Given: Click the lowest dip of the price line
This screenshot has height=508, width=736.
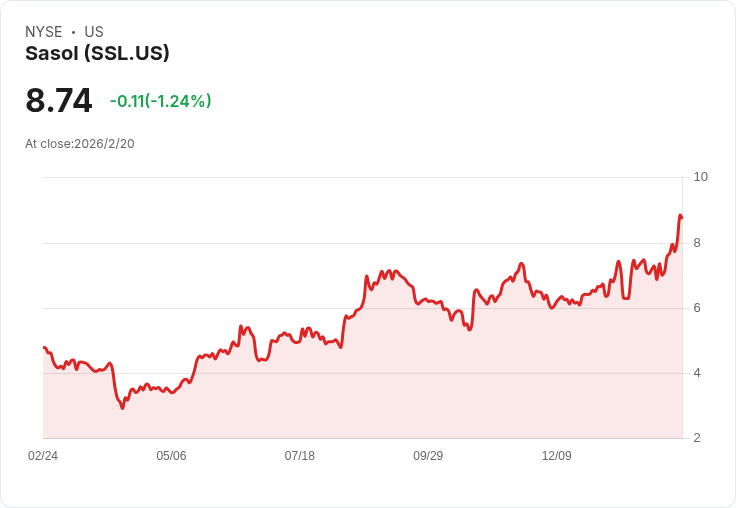Looking at the screenshot, I should [x=123, y=408].
